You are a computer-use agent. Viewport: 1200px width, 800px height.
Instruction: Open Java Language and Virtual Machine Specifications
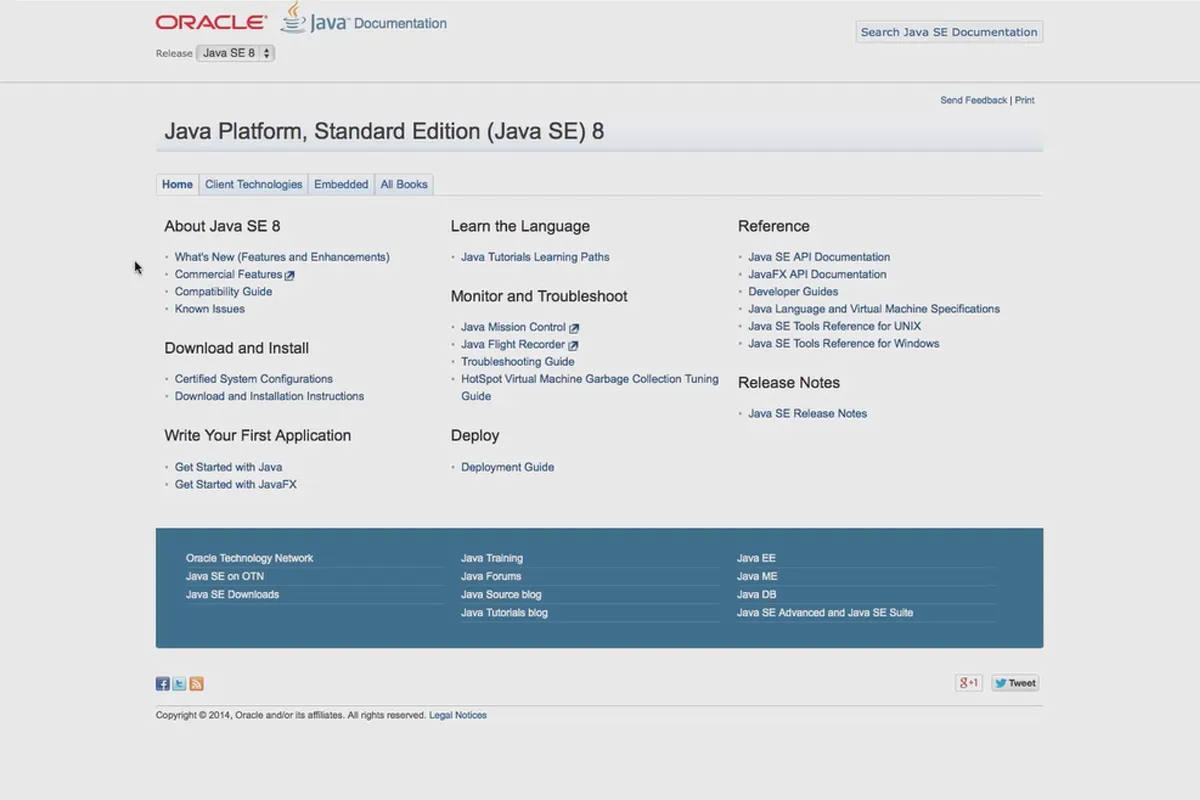(874, 309)
